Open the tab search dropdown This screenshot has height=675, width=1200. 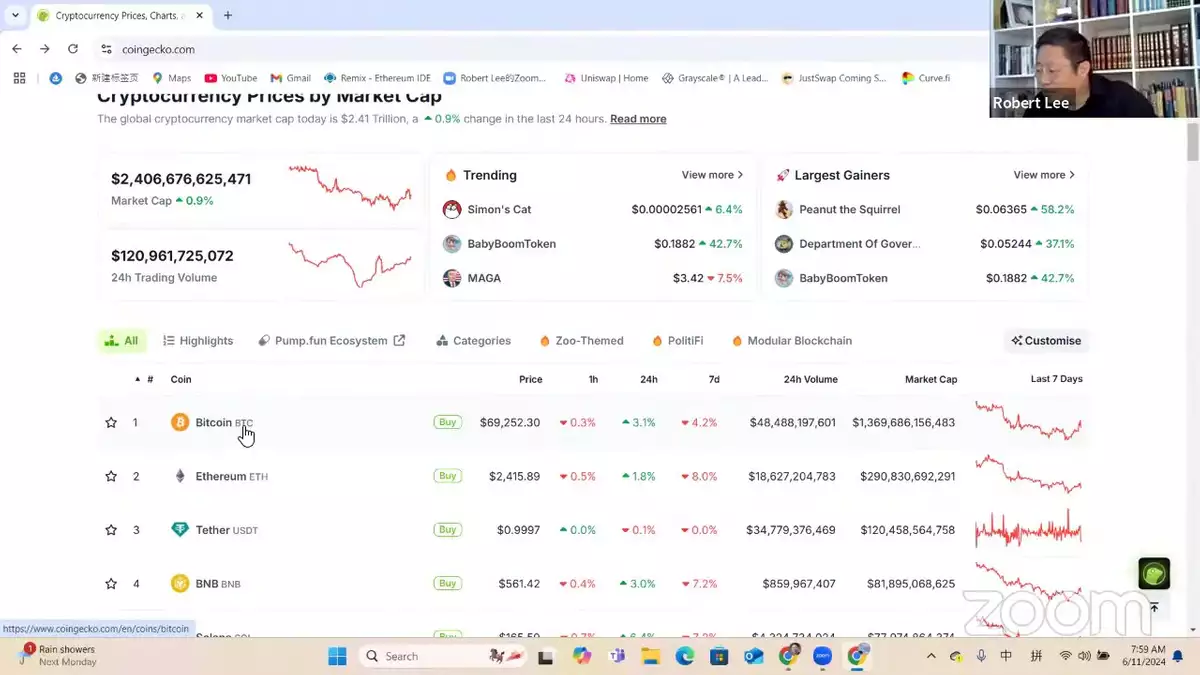(15, 16)
